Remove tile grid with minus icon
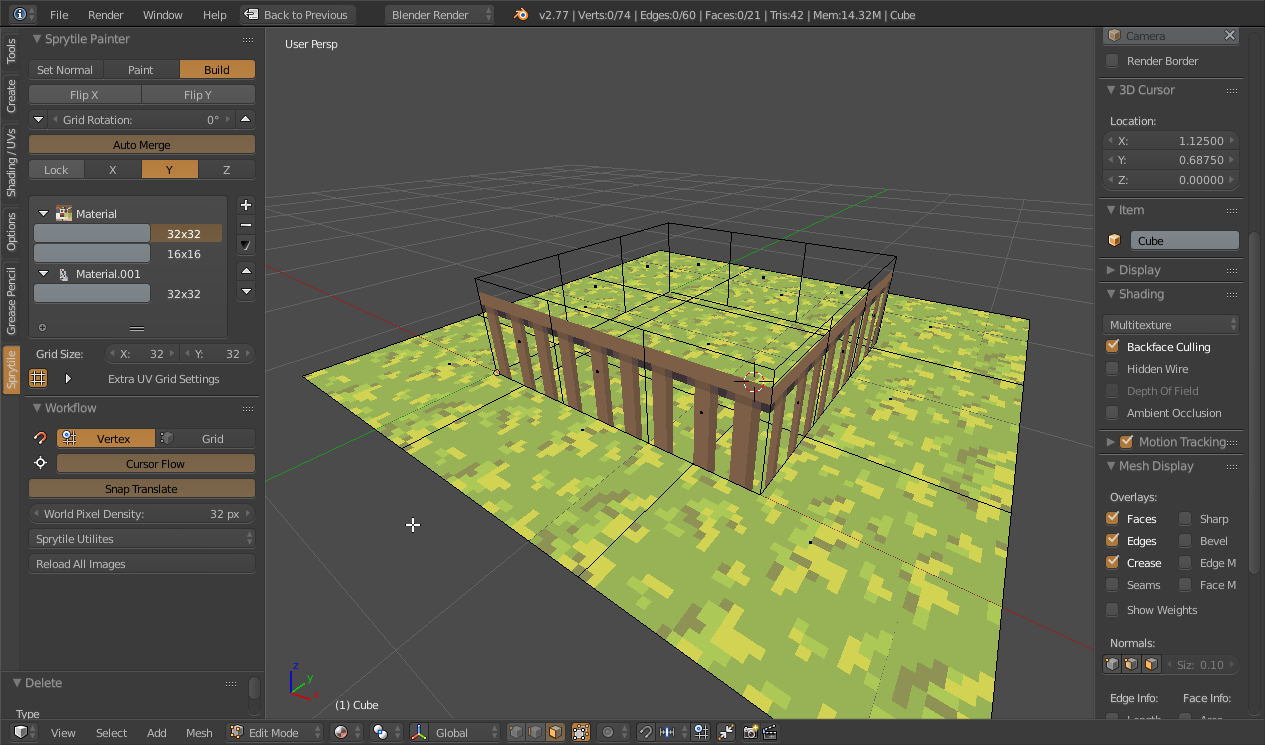The image size is (1265, 745). click(x=246, y=225)
